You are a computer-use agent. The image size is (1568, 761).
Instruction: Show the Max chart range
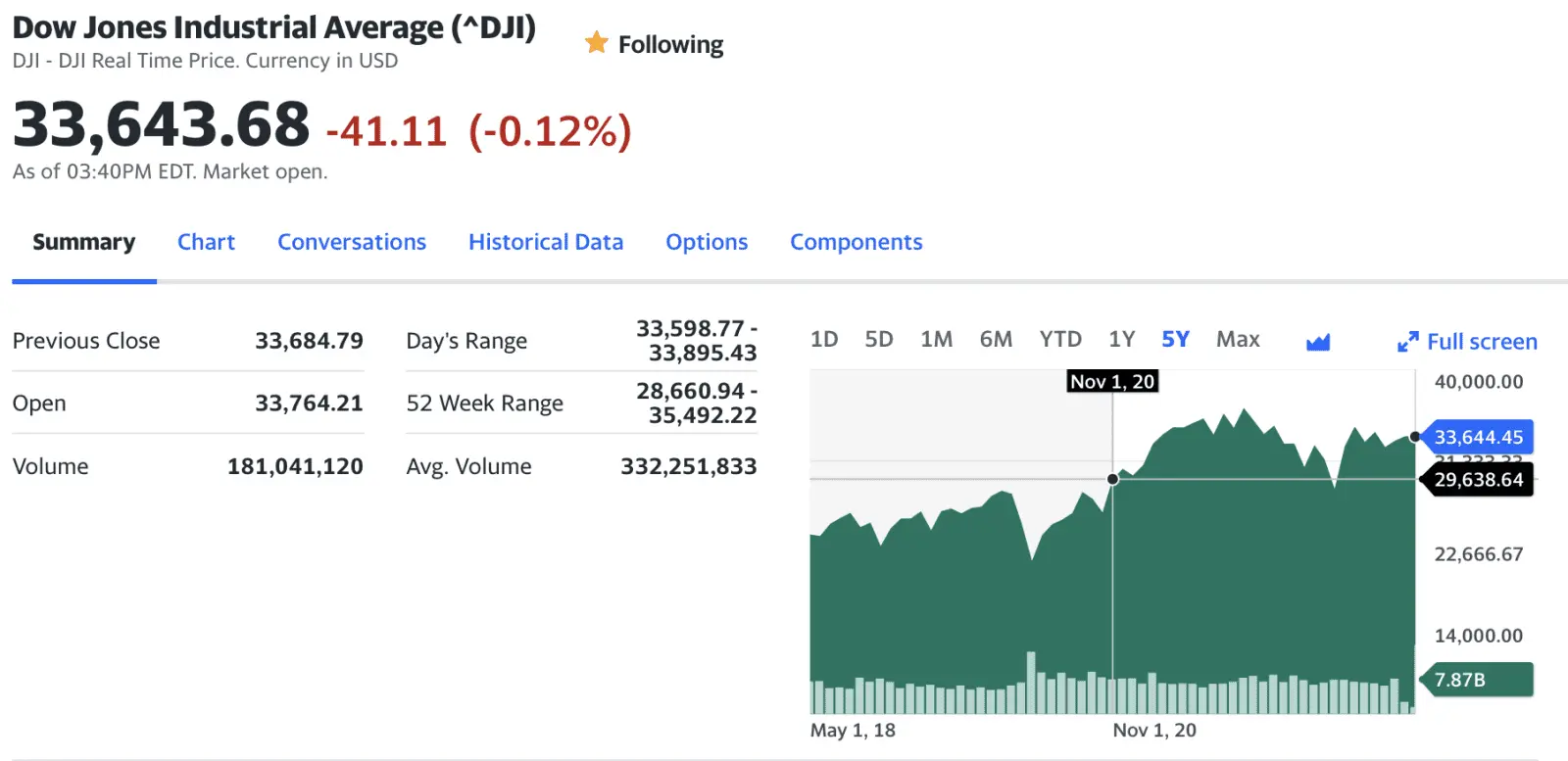[x=1238, y=339]
